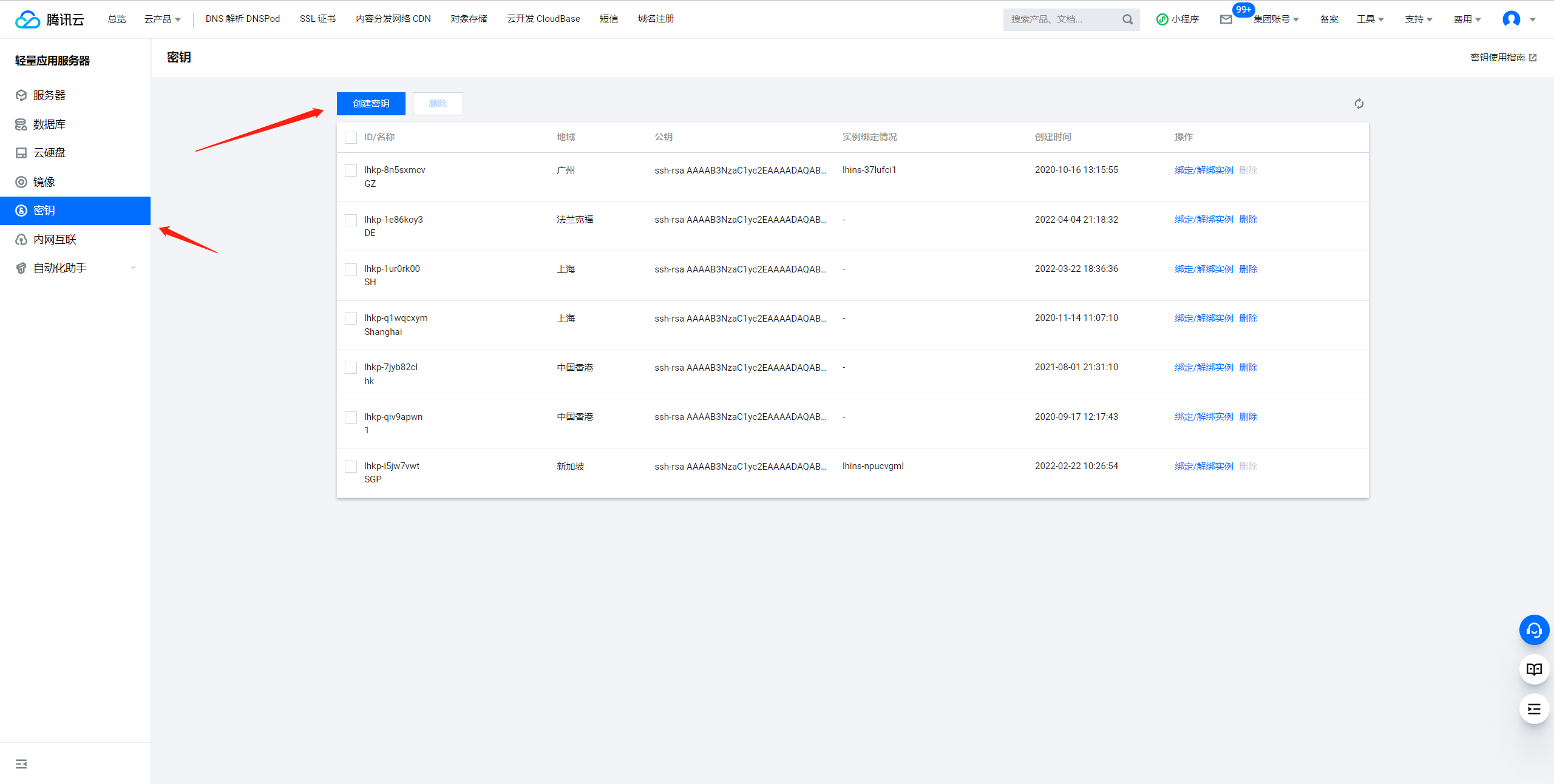Open the 费用 dropdown menu
The image size is (1554, 784).
click(x=1467, y=19)
